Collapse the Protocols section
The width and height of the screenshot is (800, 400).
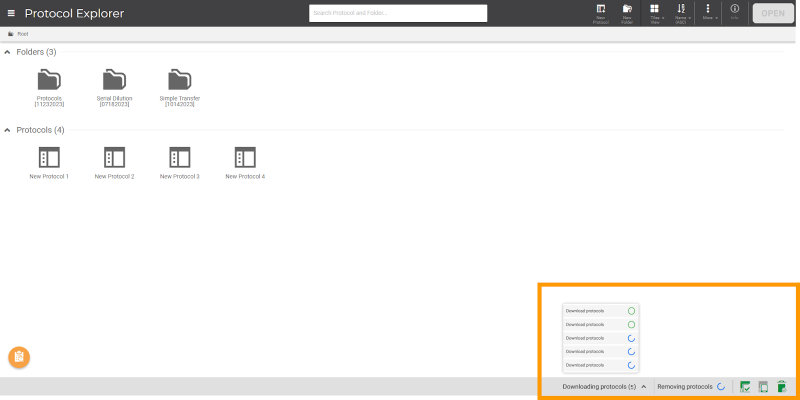point(8,130)
